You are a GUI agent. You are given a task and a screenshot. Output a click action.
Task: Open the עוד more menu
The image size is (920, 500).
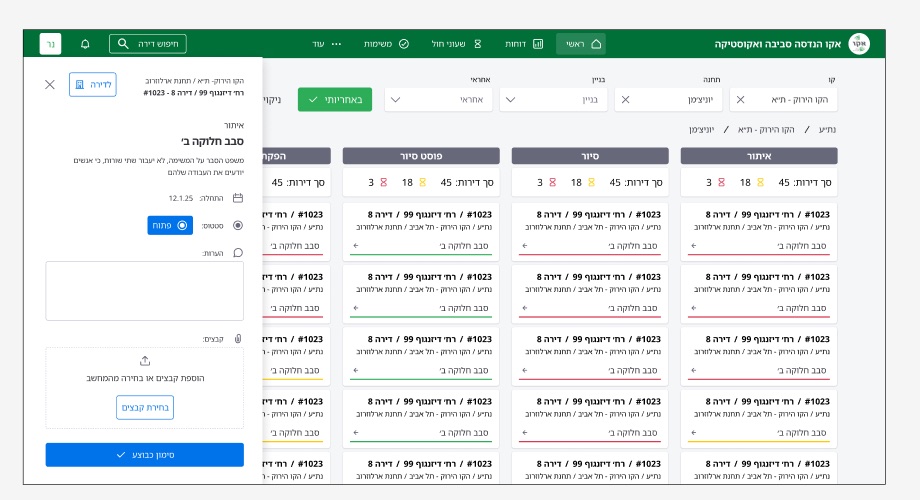point(327,44)
